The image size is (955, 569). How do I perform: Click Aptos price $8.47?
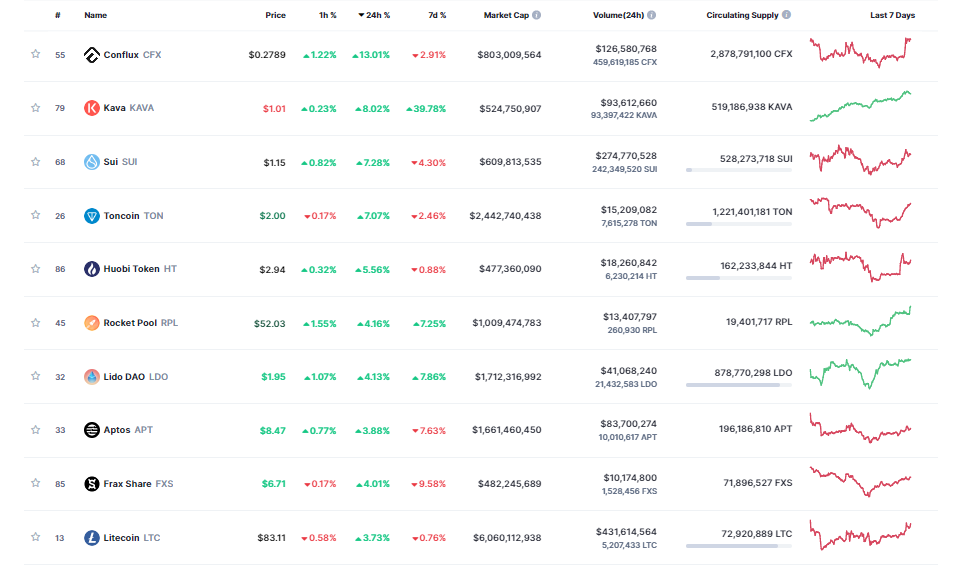coord(272,431)
